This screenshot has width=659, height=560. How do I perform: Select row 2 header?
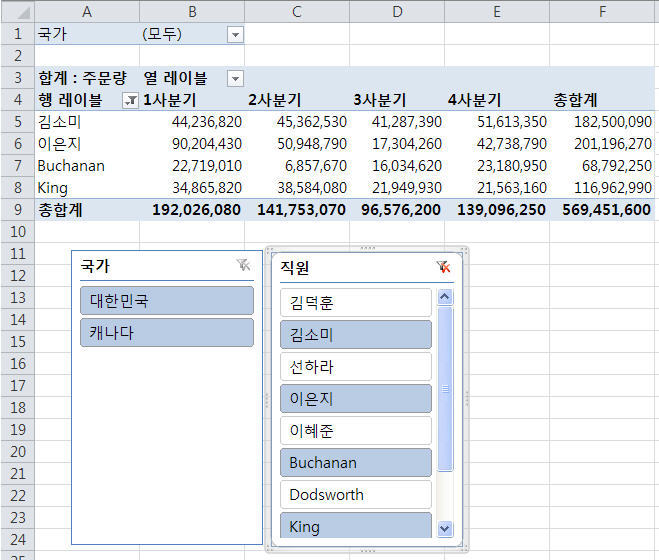click(x=18, y=55)
